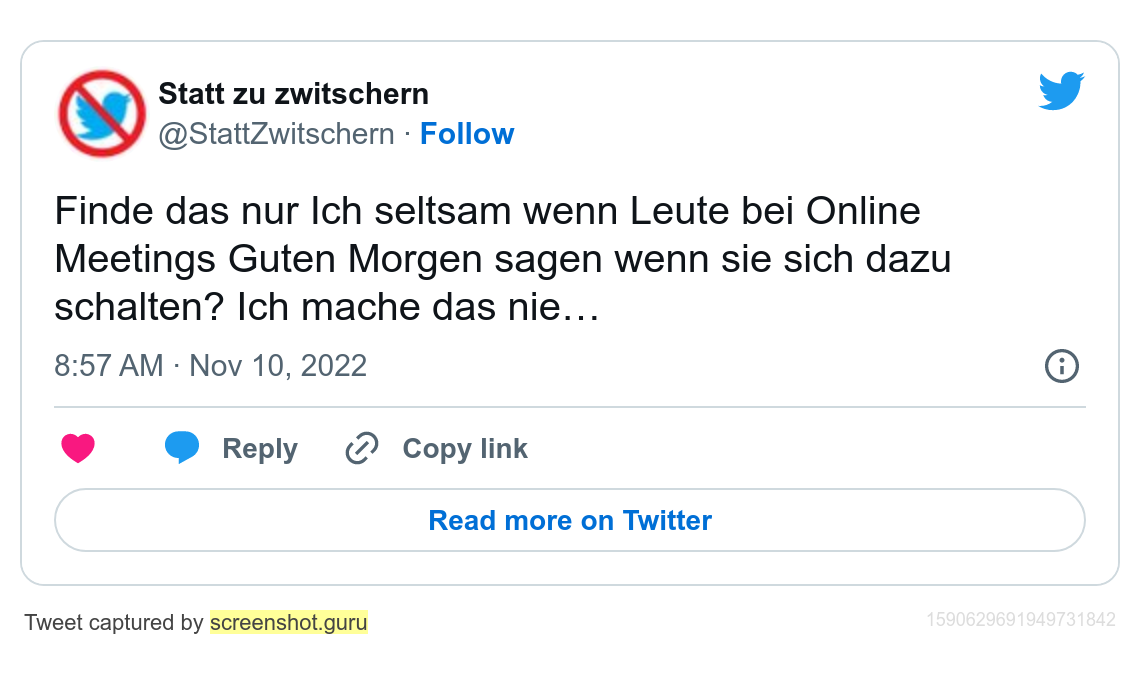The height and width of the screenshot is (678, 1140).
Task: Click the blue Twitter bird logo
Action: 1061,91
